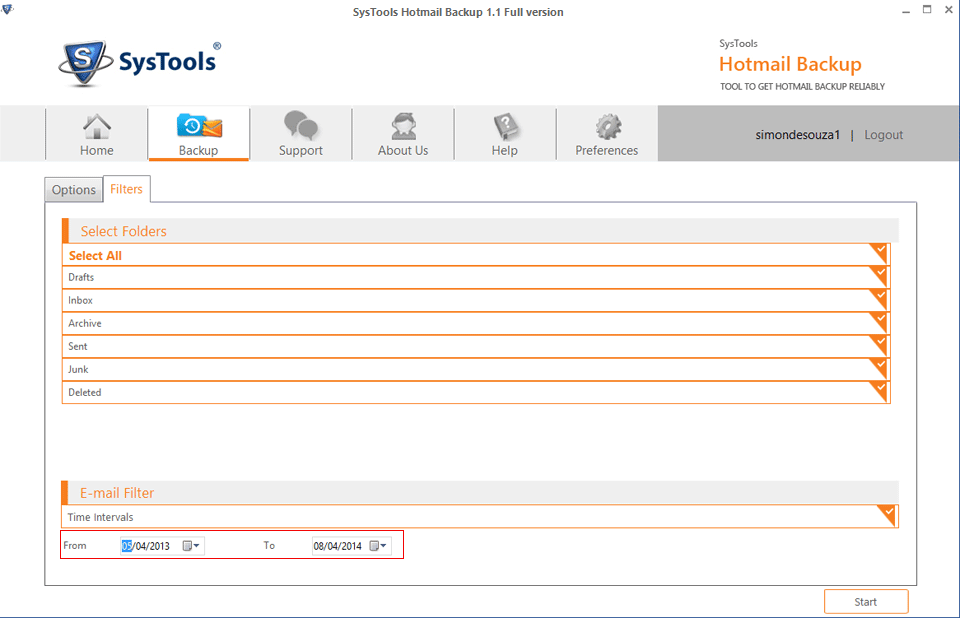Toggle the Sent folder checkmark
This screenshot has width=960, height=618.
click(x=879, y=344)
